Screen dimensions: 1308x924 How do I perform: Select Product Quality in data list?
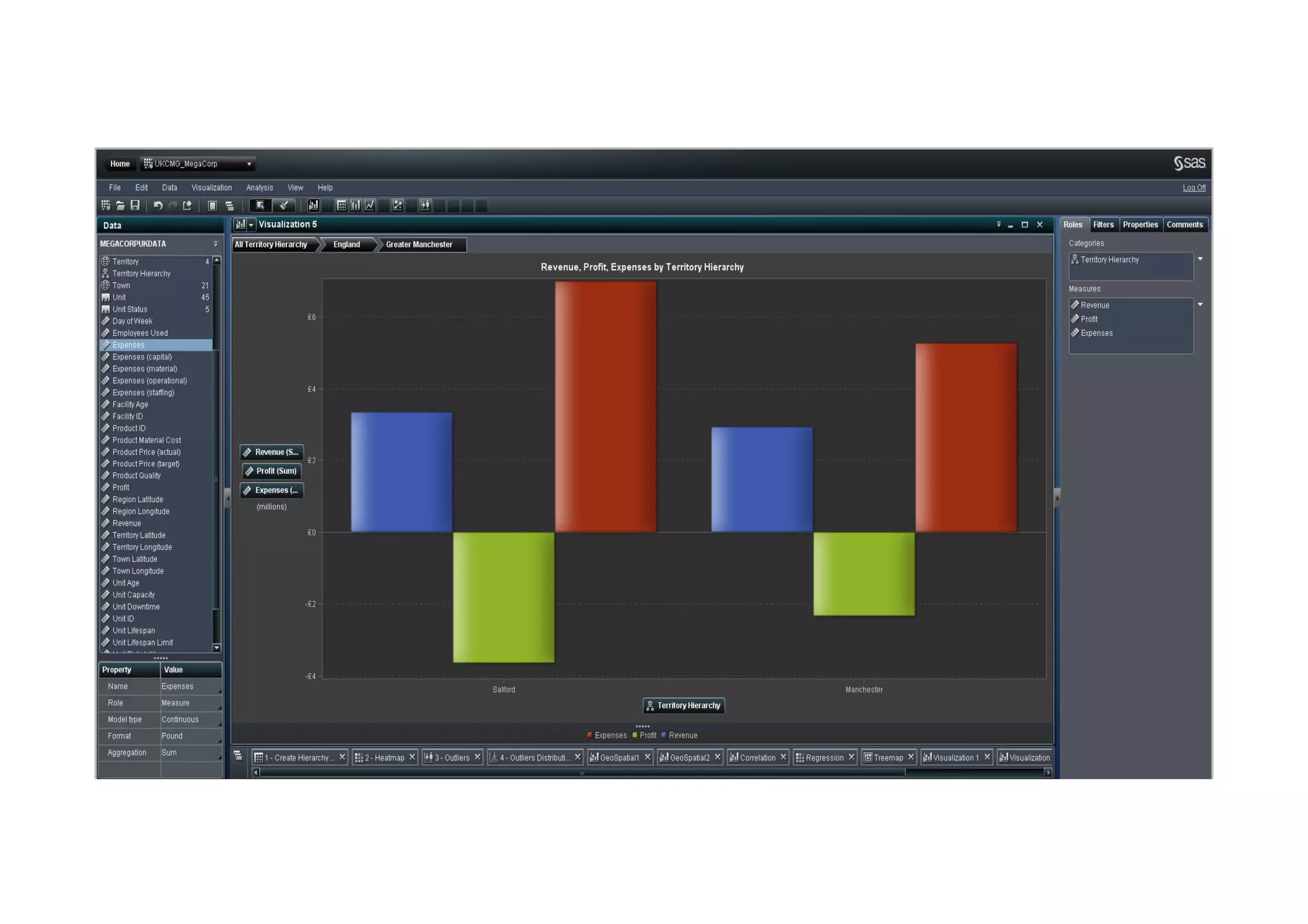coord(136,476)
